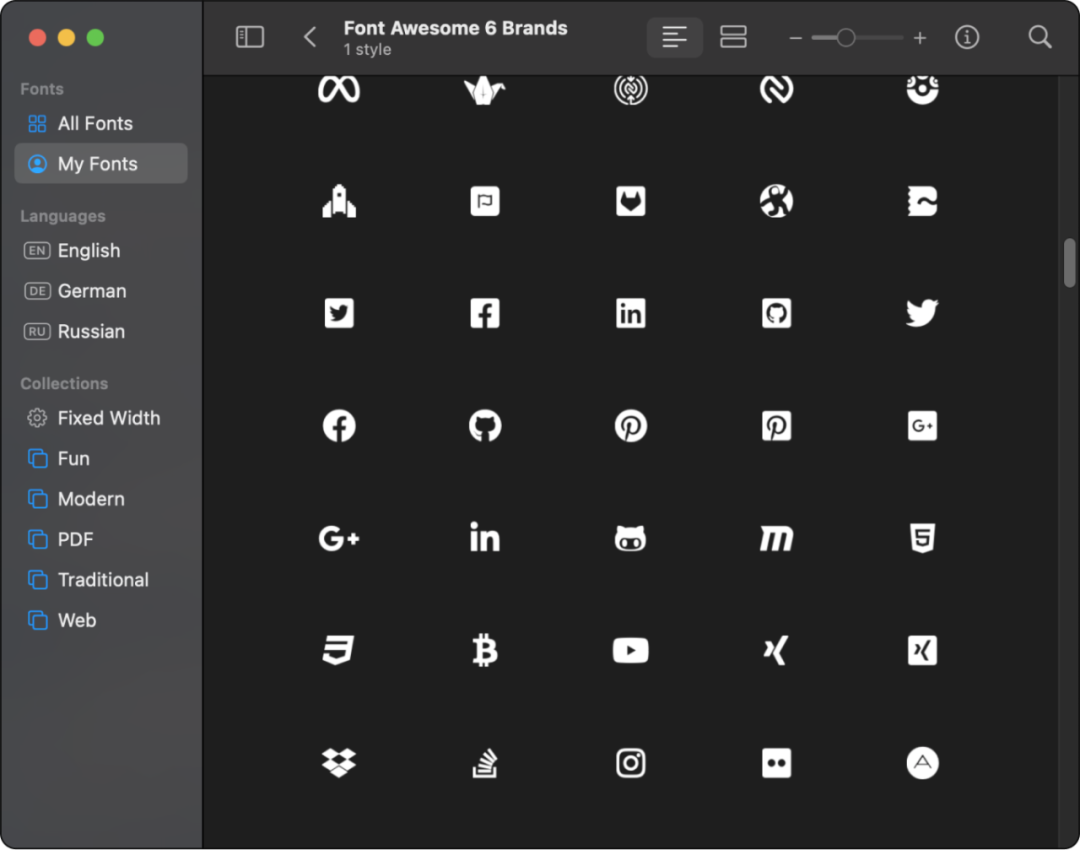
Task: Select the Instagram camera glyph
Action: 630,763
